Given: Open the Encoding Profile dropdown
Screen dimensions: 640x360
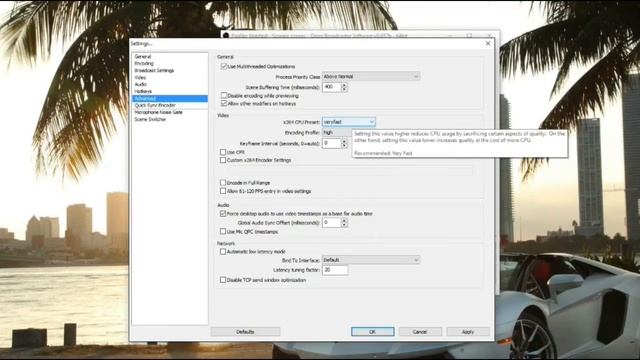Looking at the screenshot, I should click(x=337, y=133).
